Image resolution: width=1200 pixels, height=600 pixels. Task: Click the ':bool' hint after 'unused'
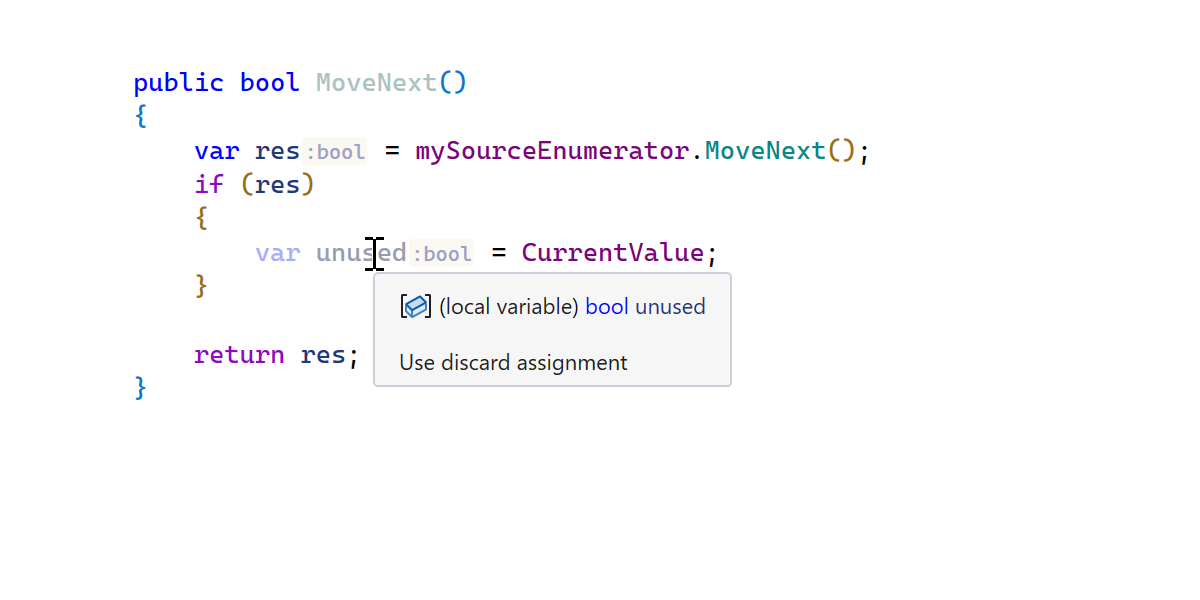point(441,254)
